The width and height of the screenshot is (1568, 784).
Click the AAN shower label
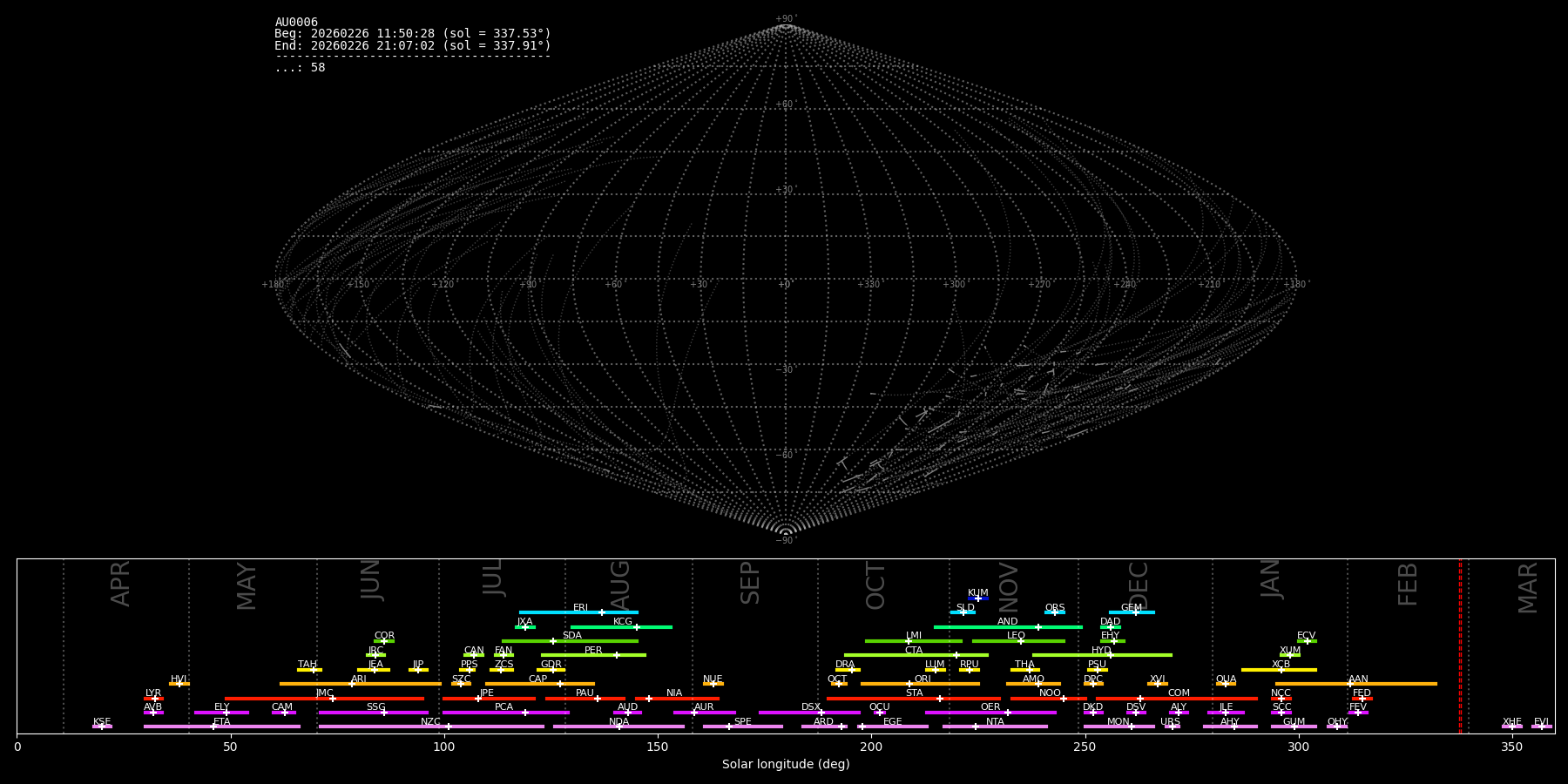tap(1358, 679)
